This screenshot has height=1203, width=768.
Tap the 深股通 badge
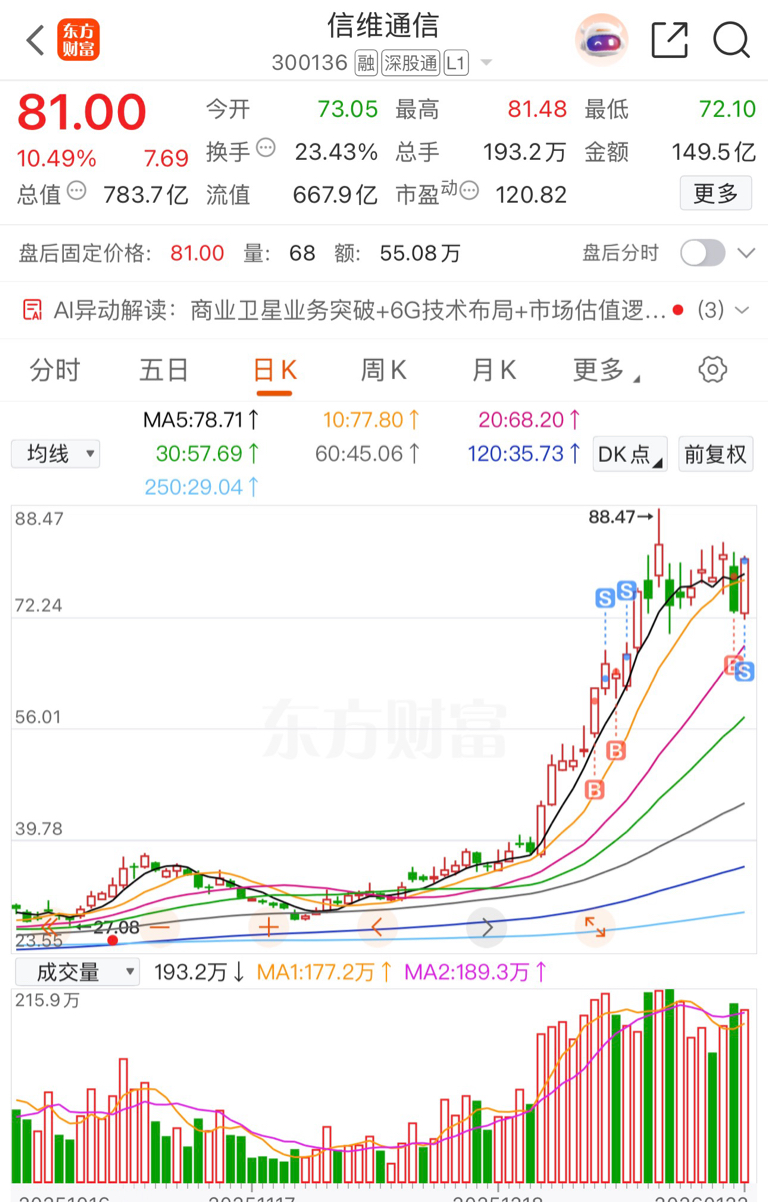410,64
